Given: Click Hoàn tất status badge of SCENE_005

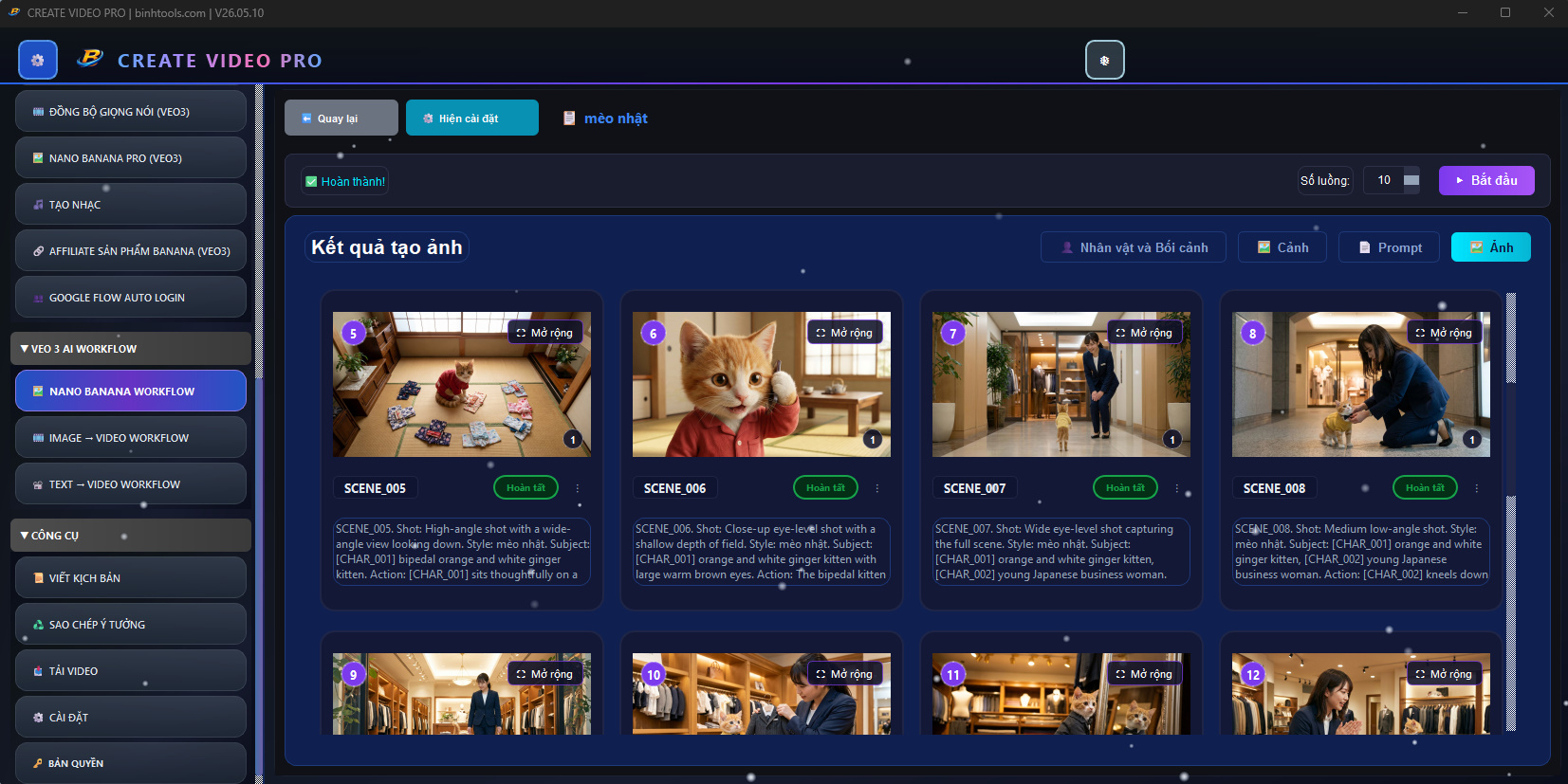Looking at the screenshot, I should tap(526, 487).
